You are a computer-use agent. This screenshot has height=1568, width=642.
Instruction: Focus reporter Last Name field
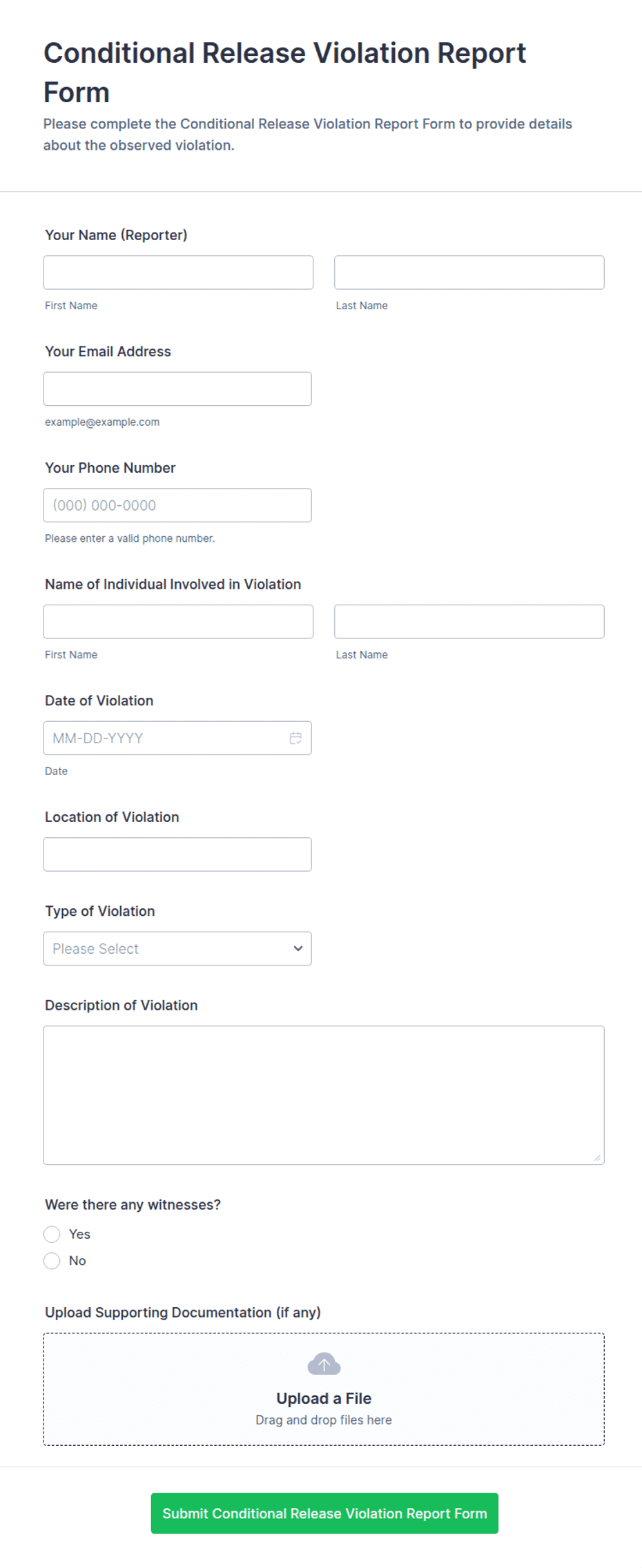coord(469,273)
